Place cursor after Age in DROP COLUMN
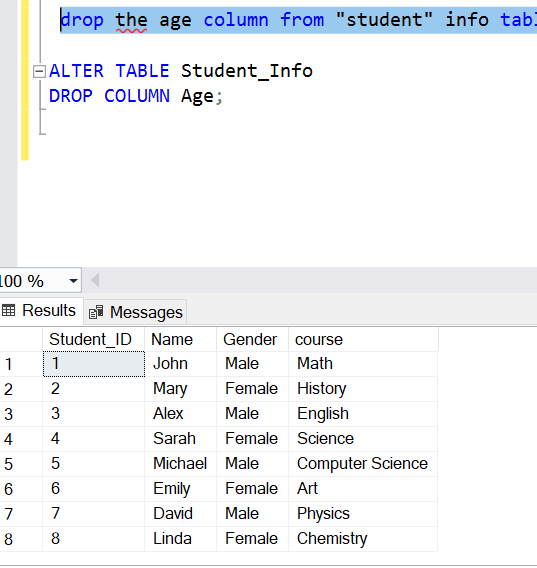 click(215, 96)
